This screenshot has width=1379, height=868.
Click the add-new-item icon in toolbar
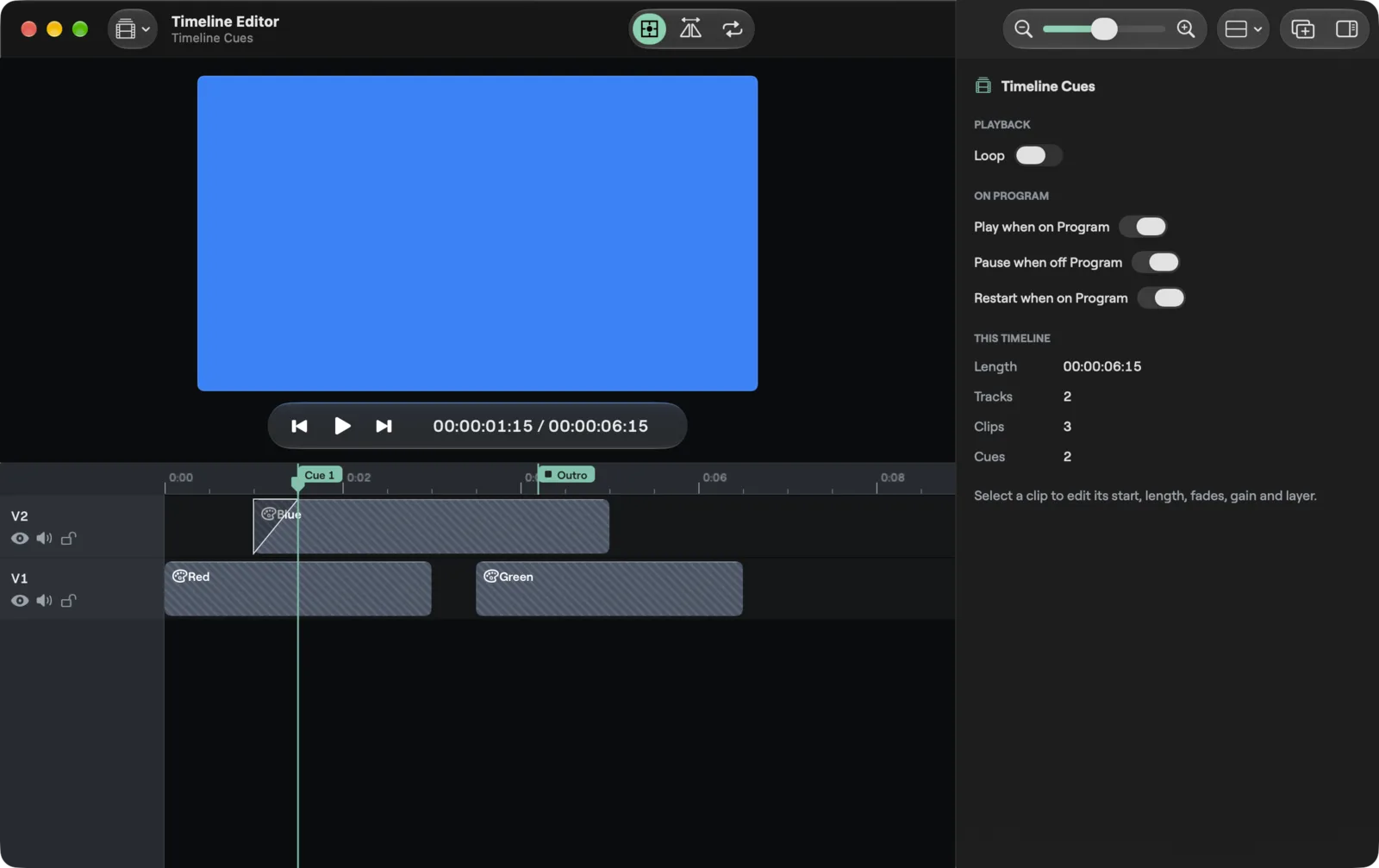coord(1303,29)
